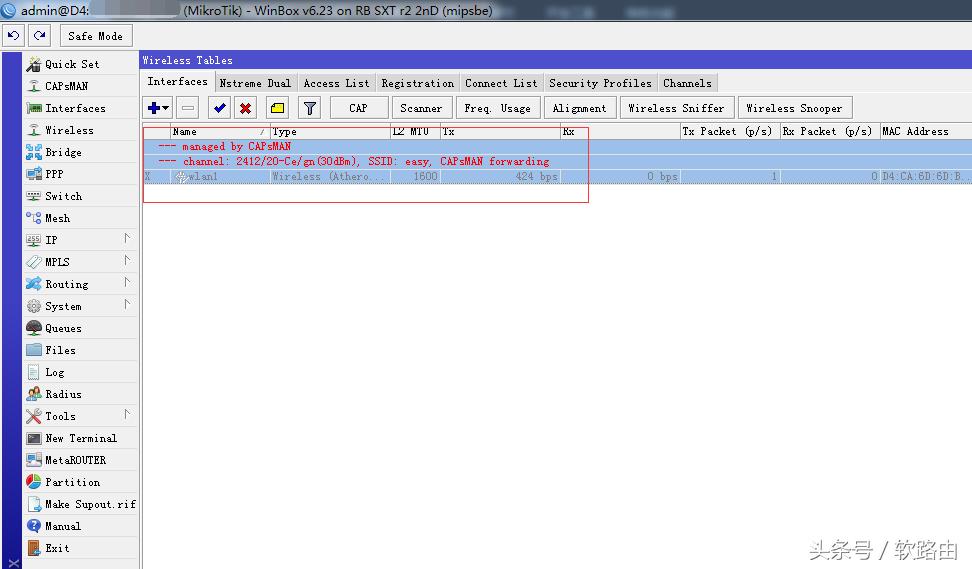Open Log sidebar item
The width and height of the screenshot is (972, 569).
click(x=81, y=372)
